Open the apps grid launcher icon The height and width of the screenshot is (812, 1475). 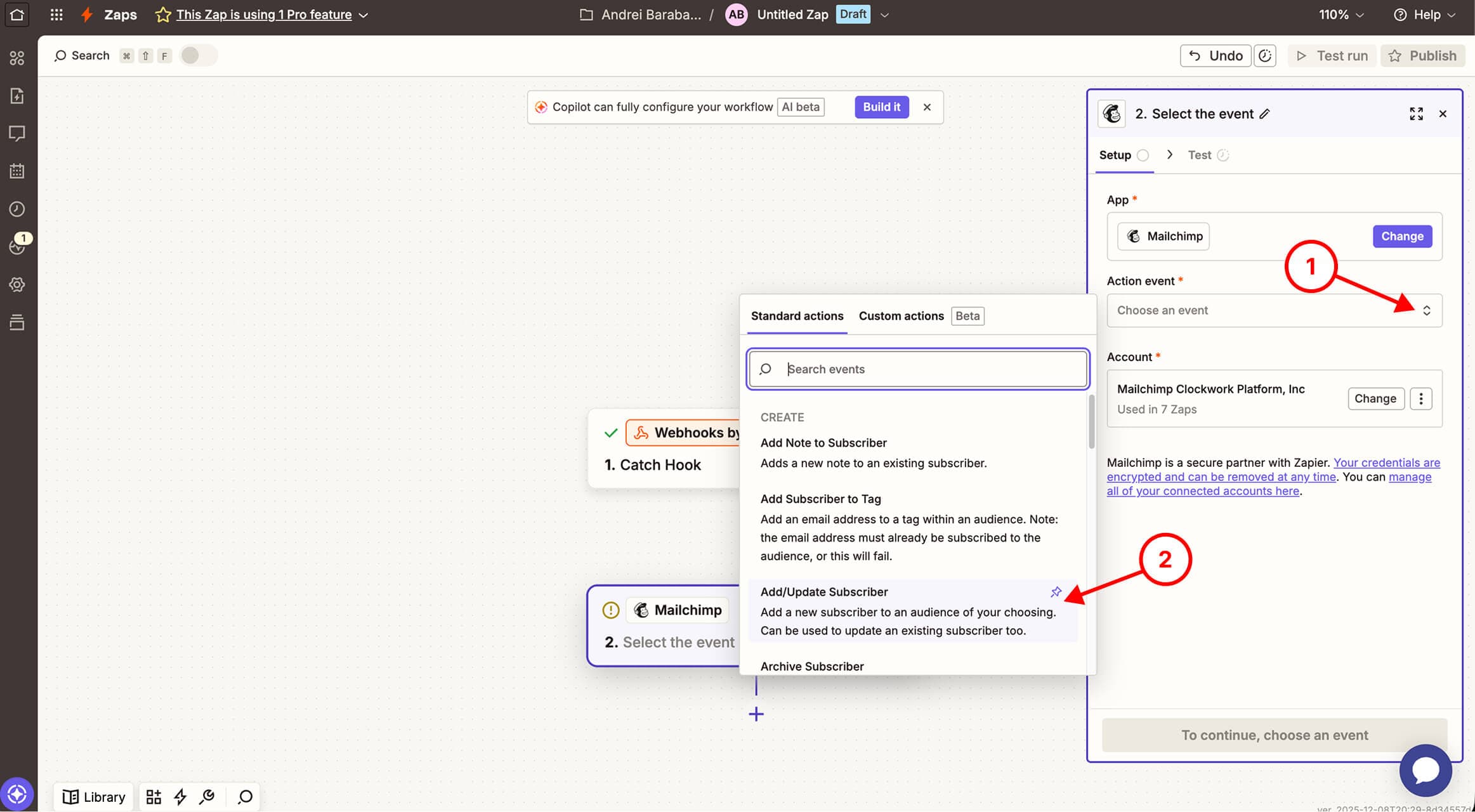click(x=56, y=15)
